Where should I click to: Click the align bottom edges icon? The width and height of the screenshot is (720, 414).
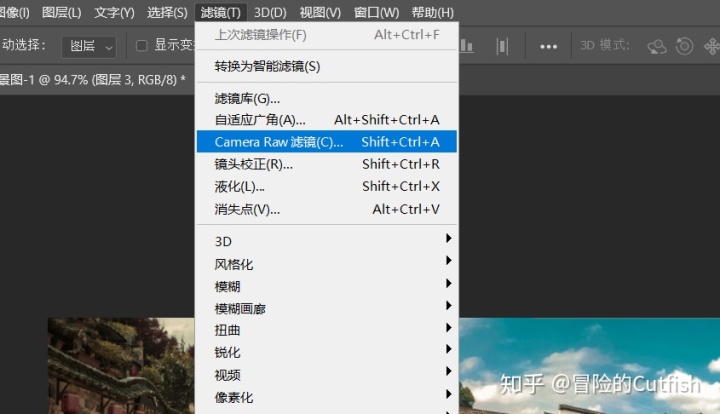point(467,46)
